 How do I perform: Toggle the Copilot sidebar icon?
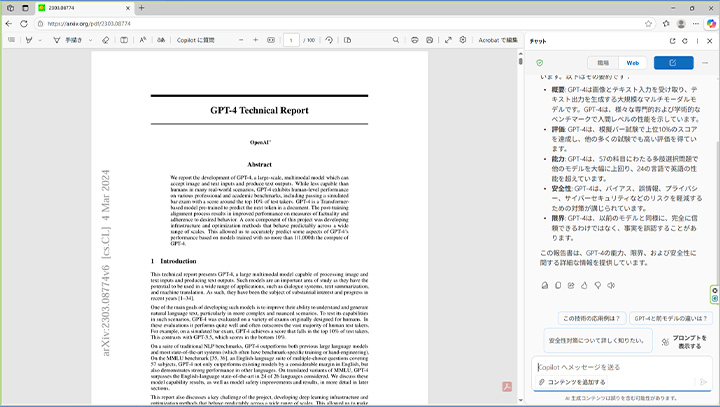pos(711,23)
